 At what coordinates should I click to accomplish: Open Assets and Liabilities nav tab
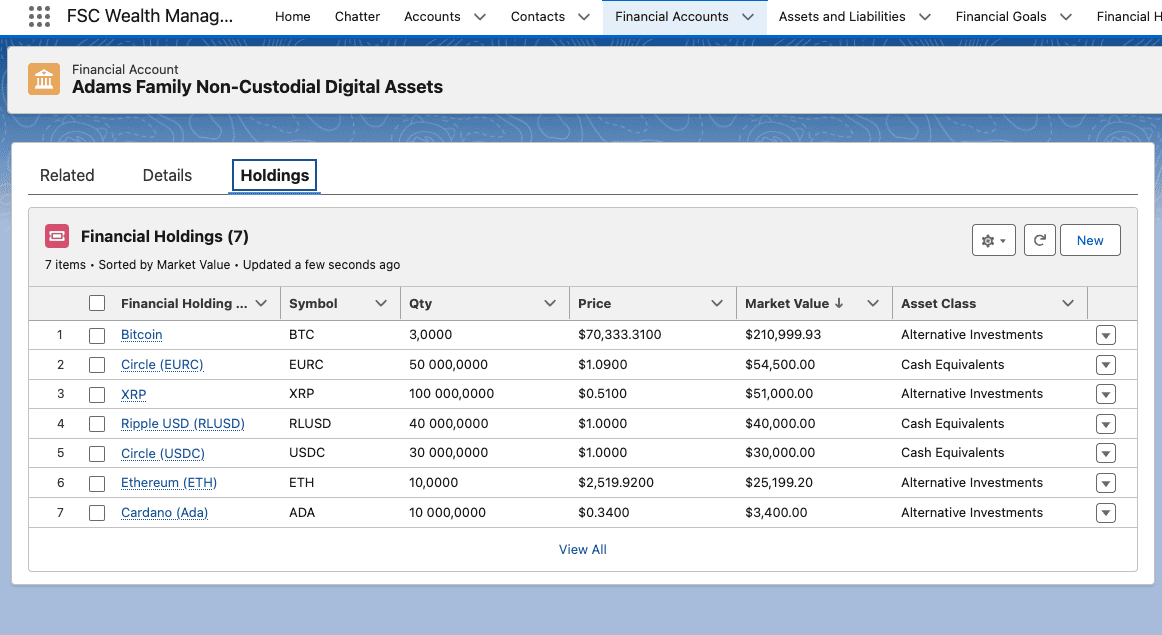coord(842,16)
